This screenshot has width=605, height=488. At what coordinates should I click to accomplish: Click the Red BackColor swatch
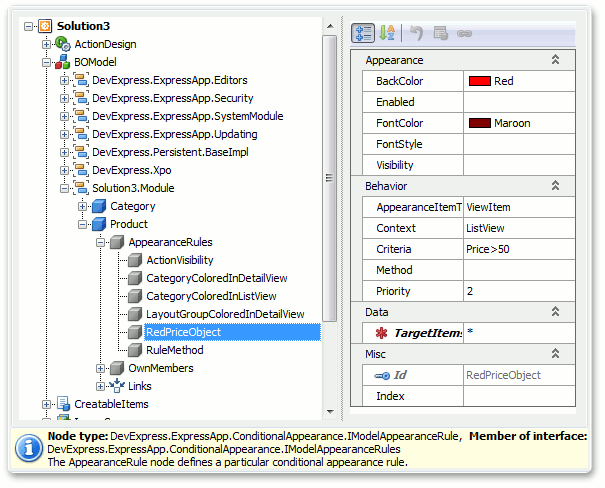pyautogui.click(x=480, y=81)
